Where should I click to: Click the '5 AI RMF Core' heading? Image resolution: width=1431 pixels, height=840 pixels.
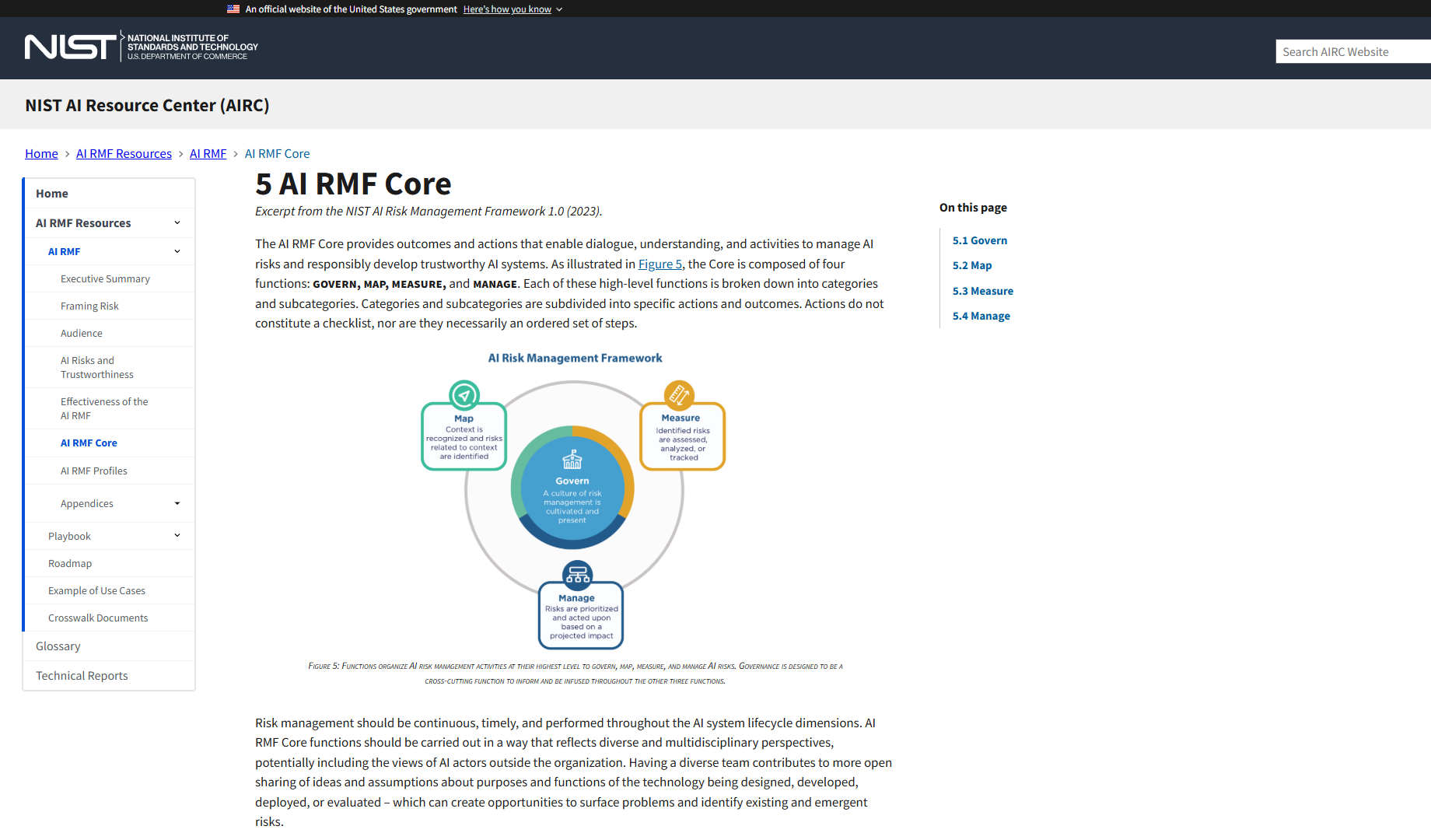353,184
